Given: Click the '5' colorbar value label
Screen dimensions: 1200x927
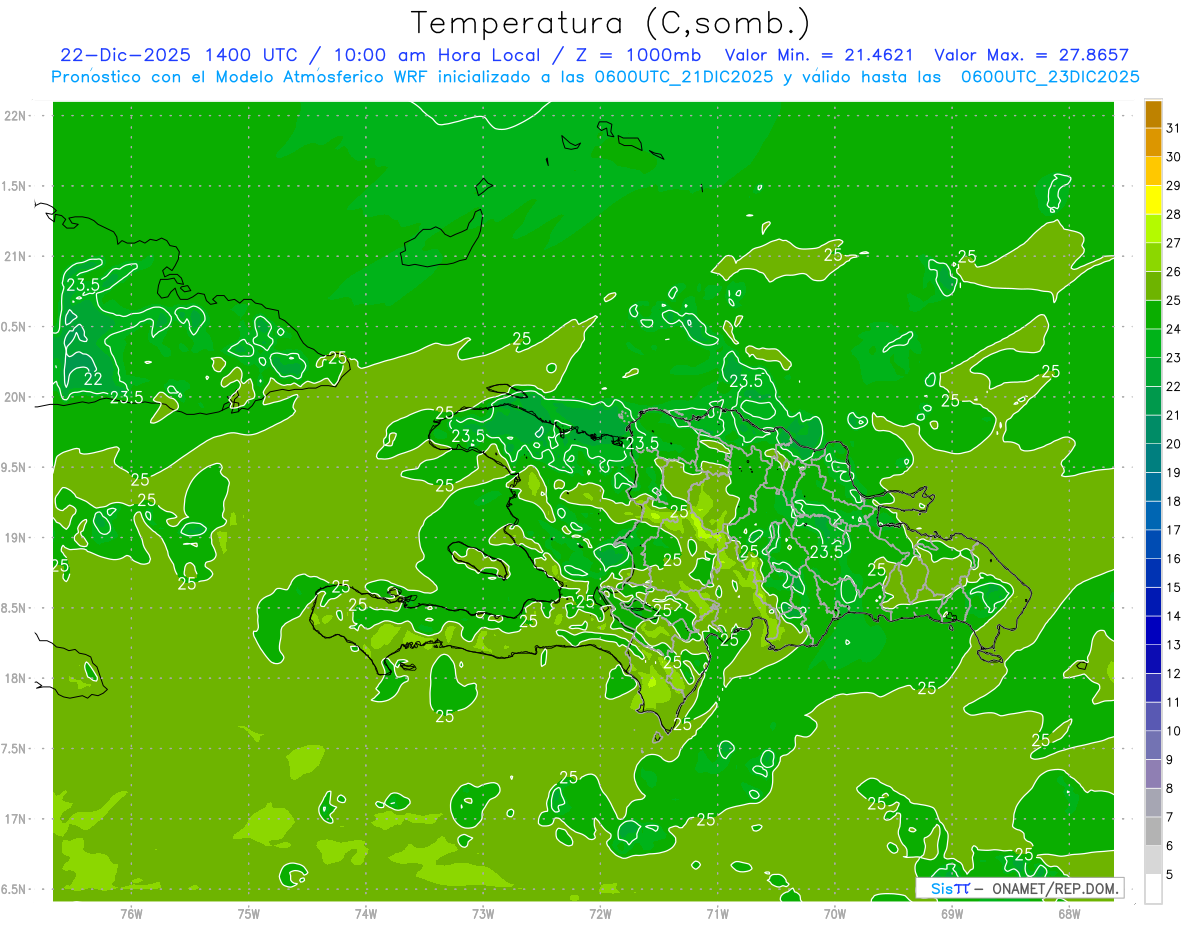Looking at the screenshot, I should click(1170, 875).
